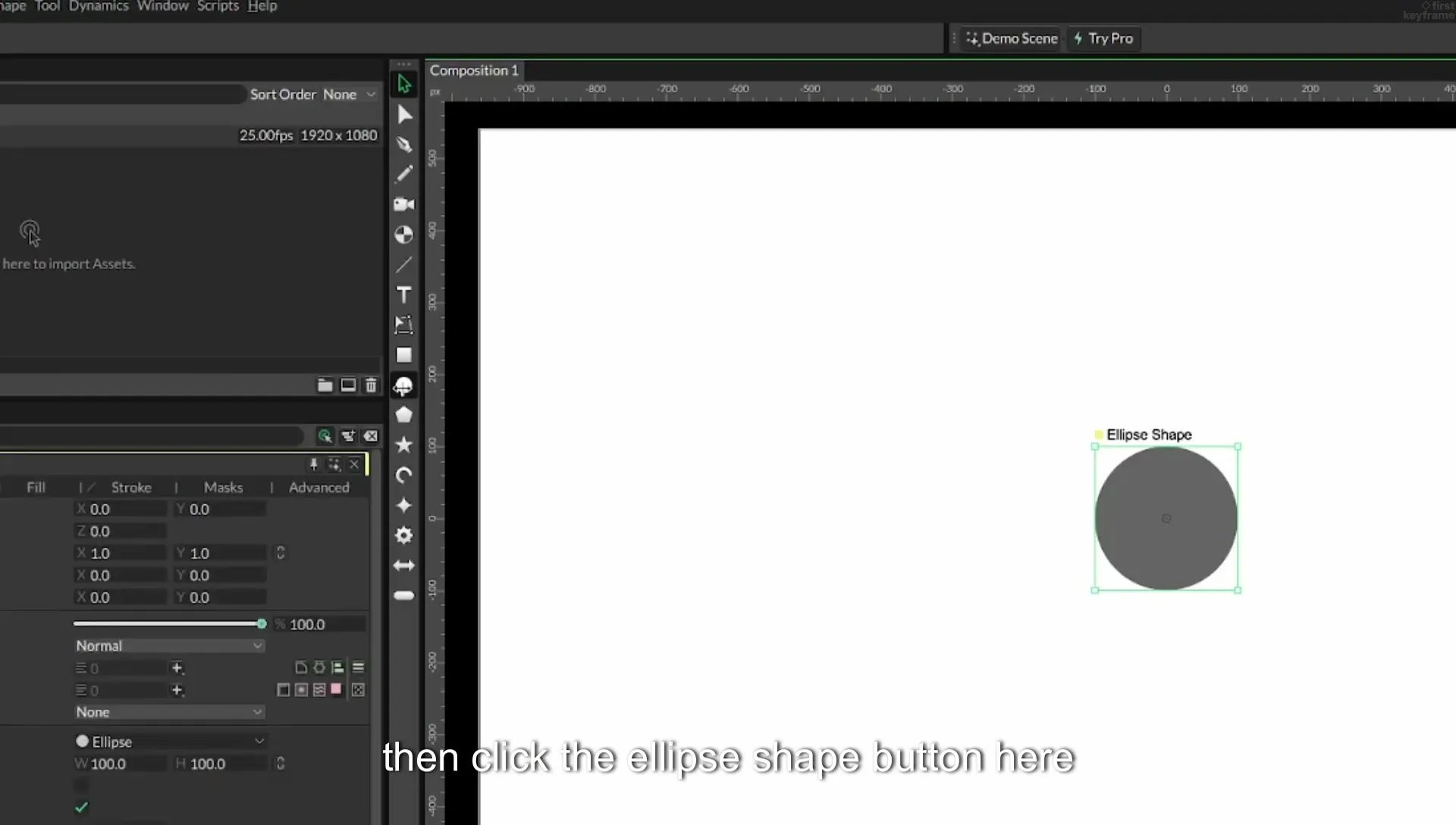Open the Scripts menu

pyautogui.click(x=218, y=6)
